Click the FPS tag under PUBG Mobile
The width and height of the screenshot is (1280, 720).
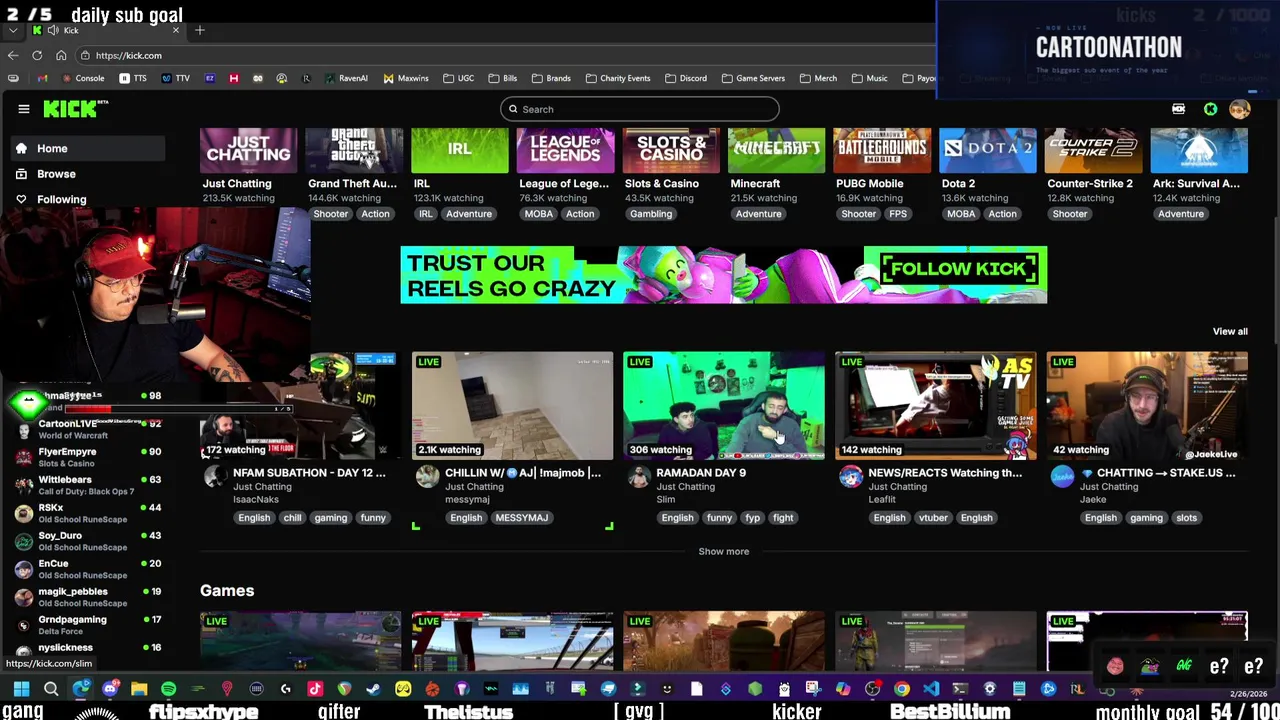(898, 214)
